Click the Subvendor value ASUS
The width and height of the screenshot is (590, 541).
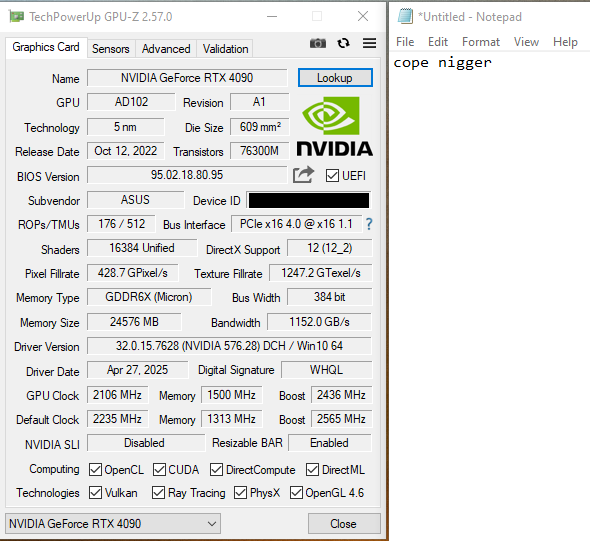point(135,200)
